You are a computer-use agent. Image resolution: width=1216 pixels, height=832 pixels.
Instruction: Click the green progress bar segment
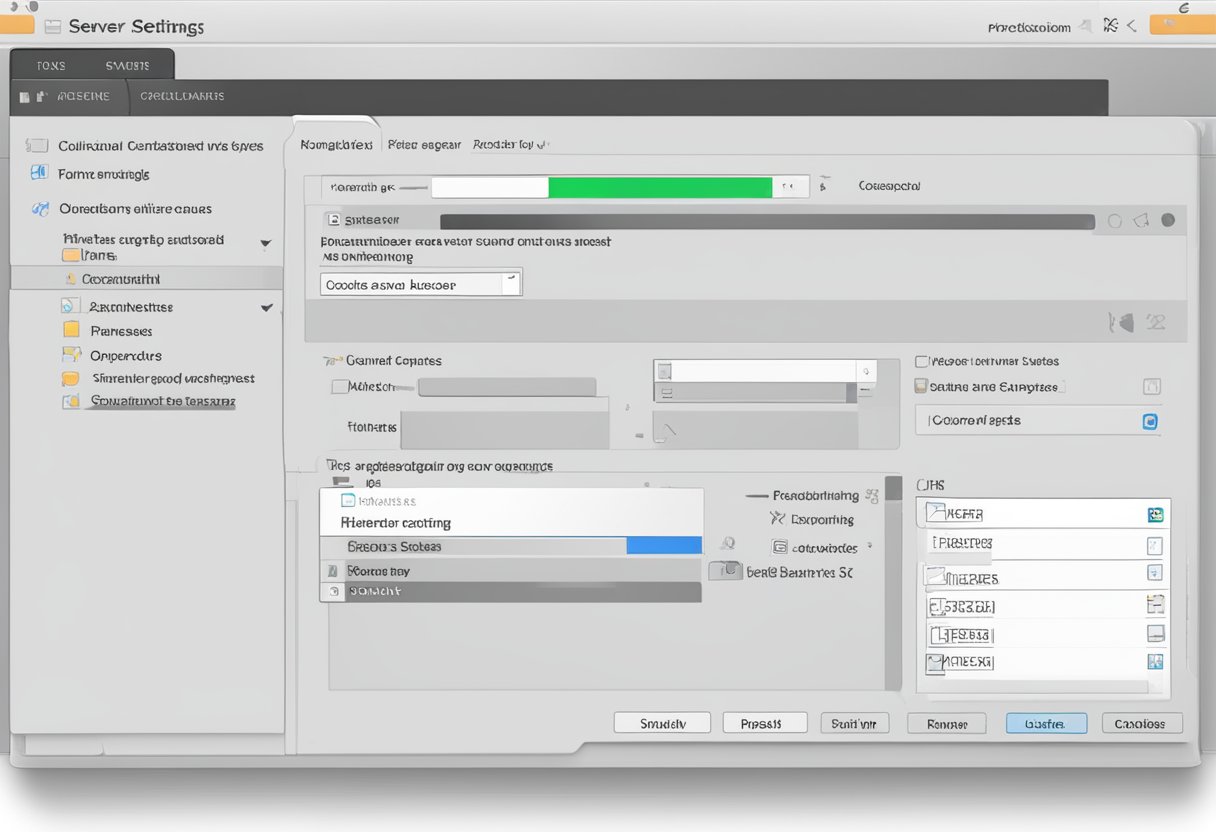[660, 187]
